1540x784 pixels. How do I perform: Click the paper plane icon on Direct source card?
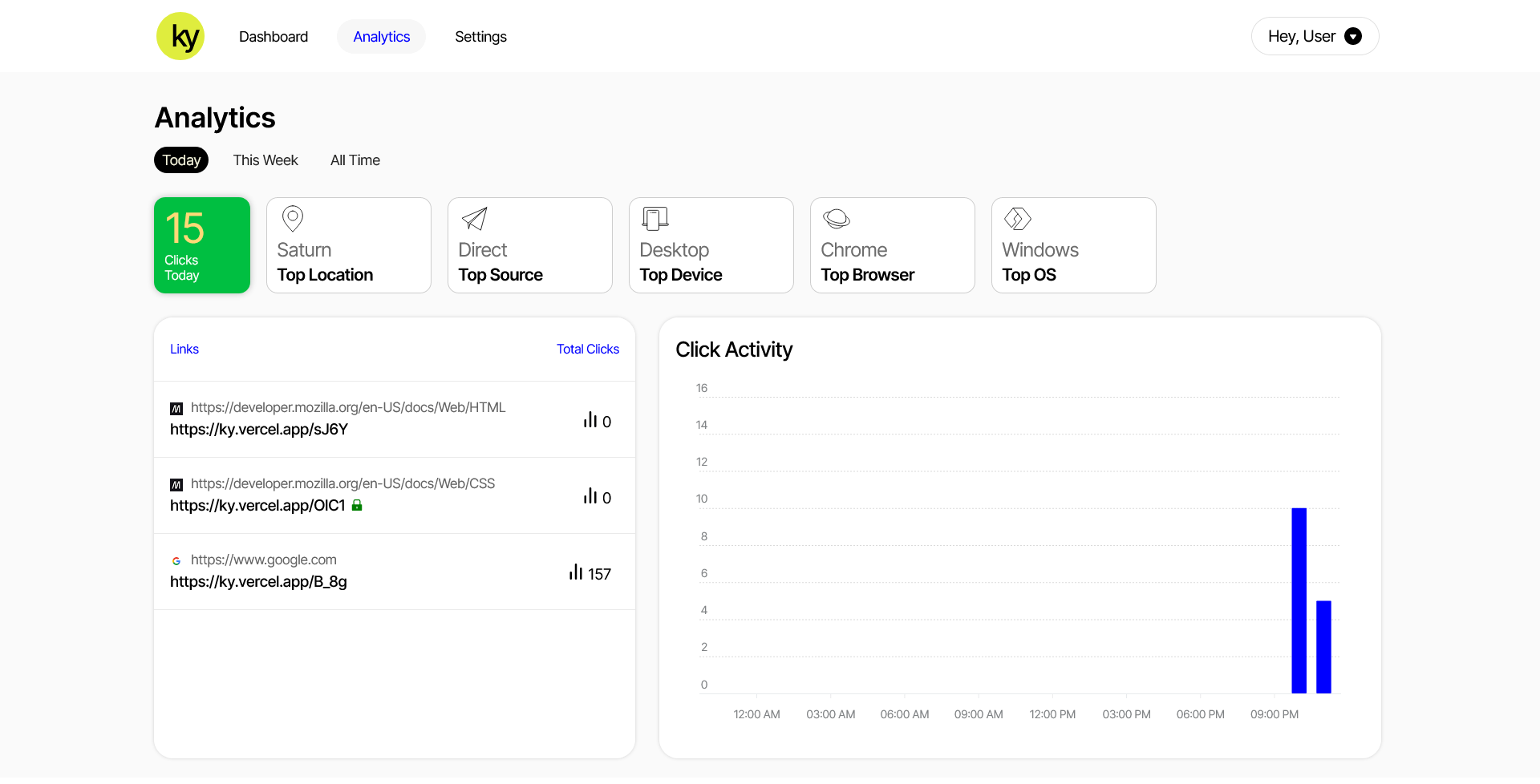[x=472, y=218]
